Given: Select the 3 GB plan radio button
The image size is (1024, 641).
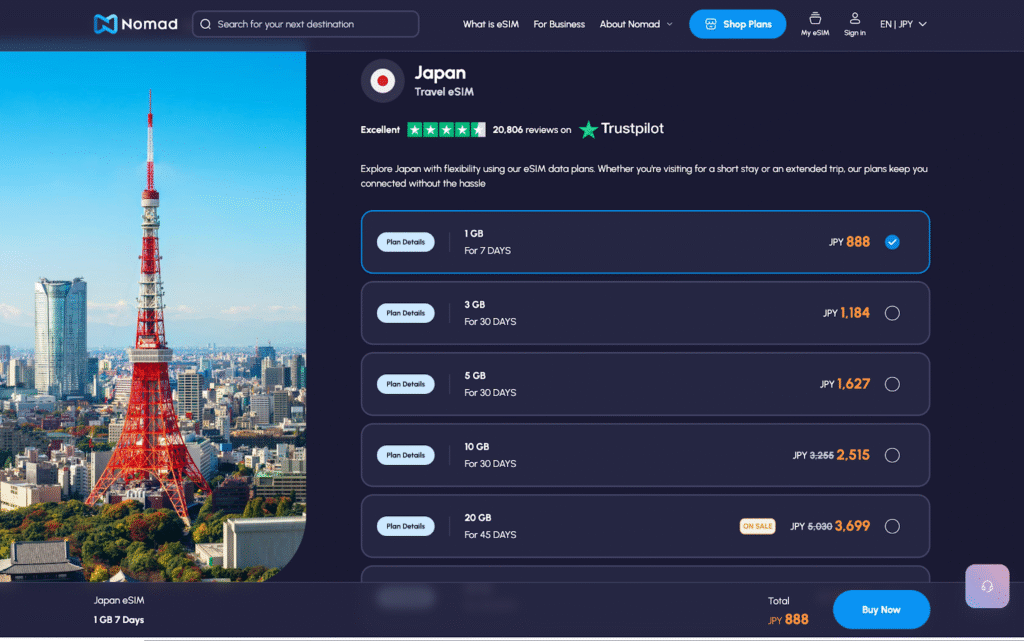Looking at the screenshot, I should (891, 312).
